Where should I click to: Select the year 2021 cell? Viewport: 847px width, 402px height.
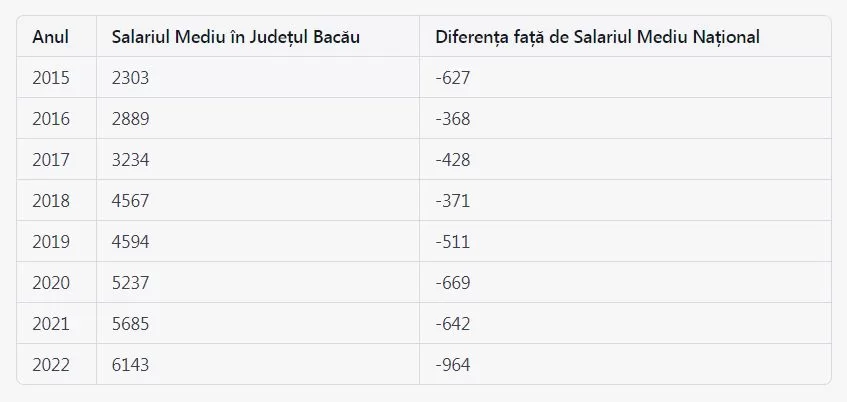click(x=51, y=324)
